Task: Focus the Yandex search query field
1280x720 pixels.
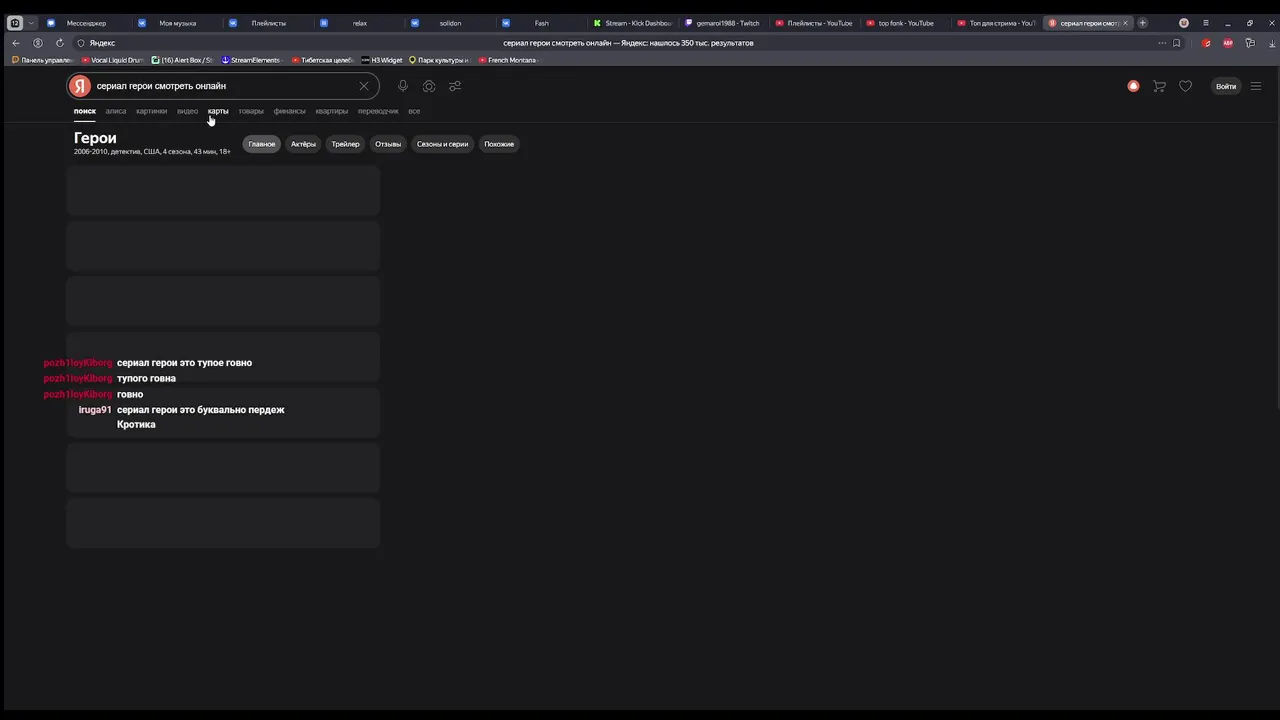Action: click(225, 86)
